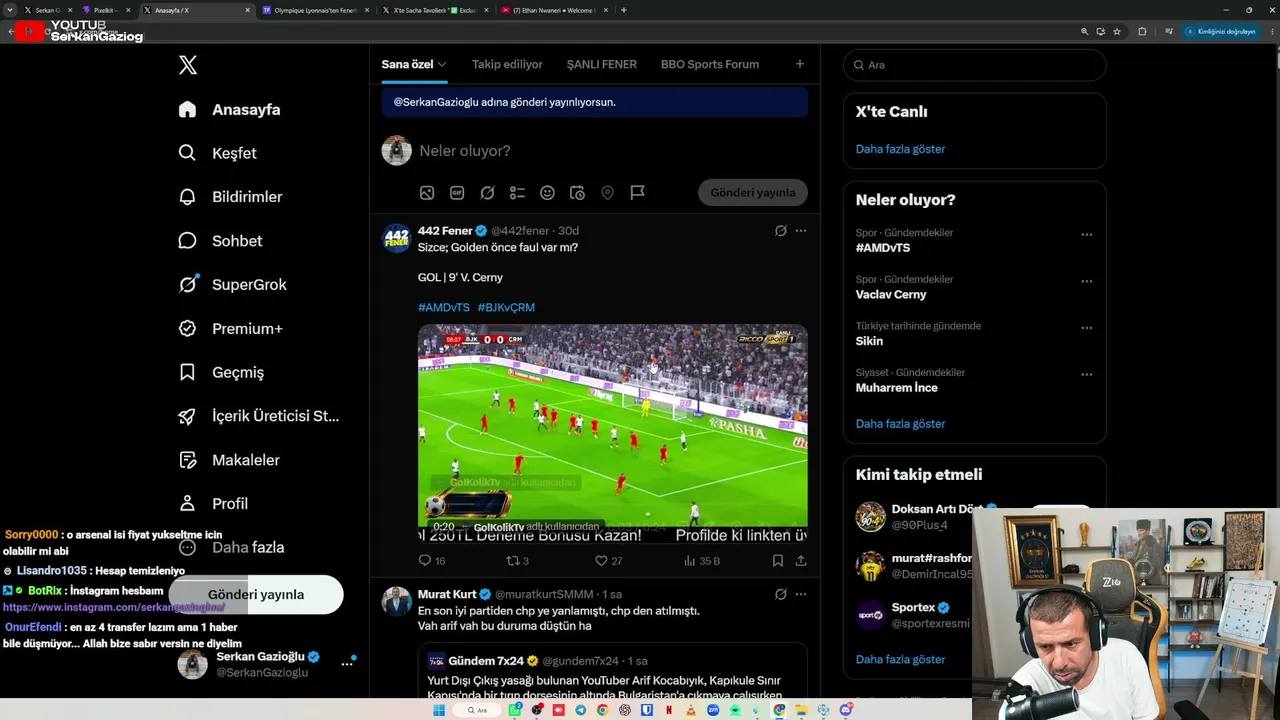1280x720 pixels.
Task: Open Grok actions on the Murat Kurt post
Action: click(x=781, y=594)
